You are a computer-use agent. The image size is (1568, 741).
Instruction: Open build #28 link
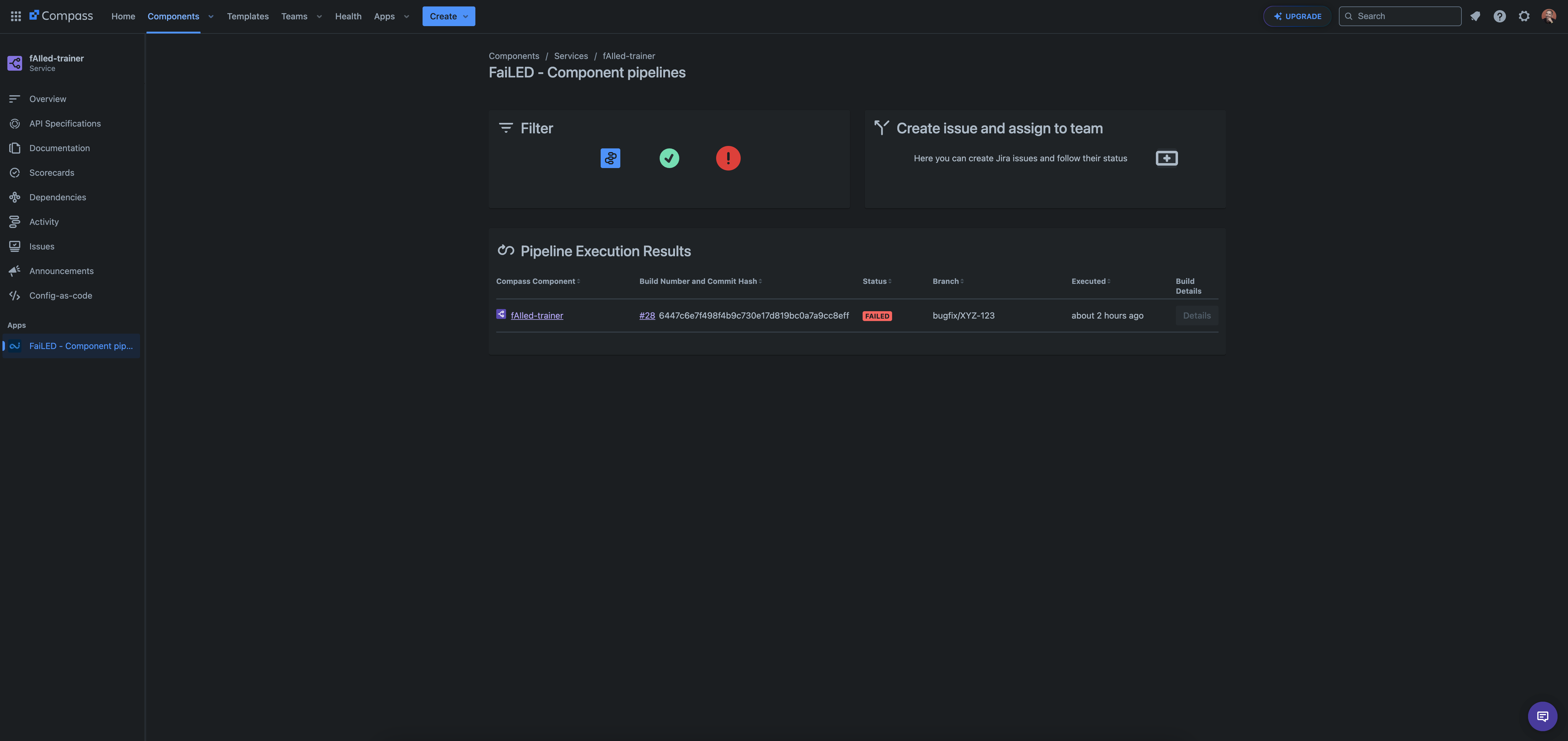pyautogui.click(x=647, y=316)
